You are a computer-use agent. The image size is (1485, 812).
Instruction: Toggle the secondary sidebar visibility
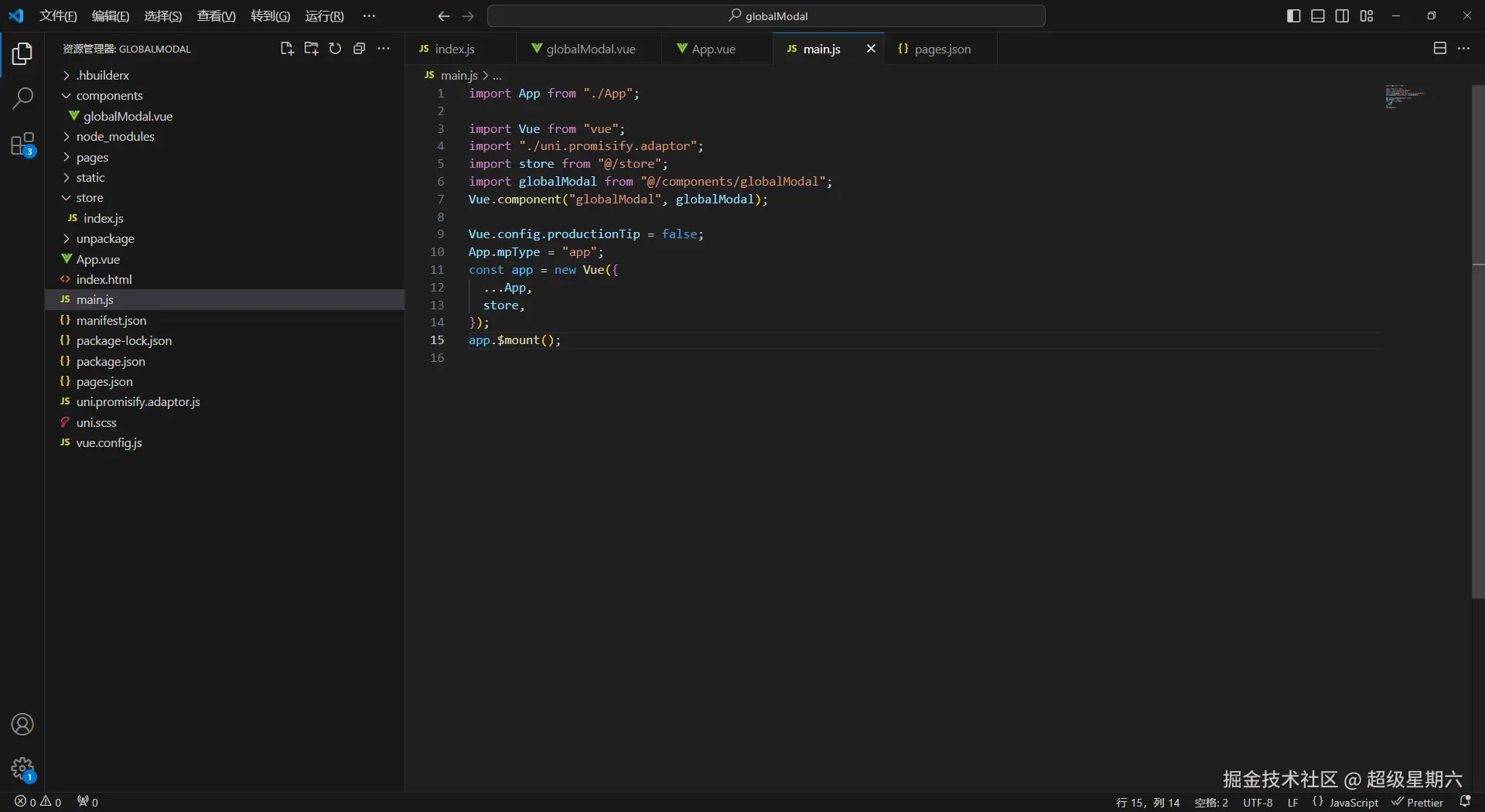pyautogui.click(x=1342, y=16)
